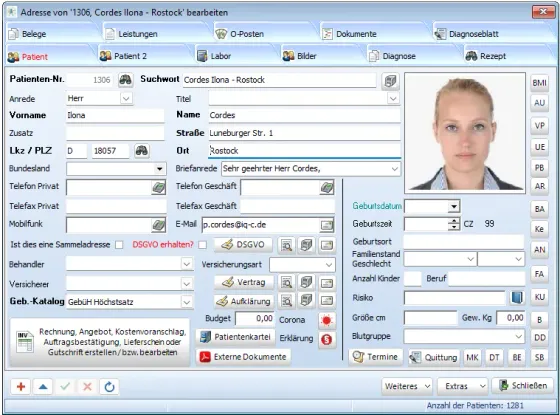This screenshot has height=415, width=560.
Task: Expand the Anrede dropdown
Action: [x=126, y=98]
